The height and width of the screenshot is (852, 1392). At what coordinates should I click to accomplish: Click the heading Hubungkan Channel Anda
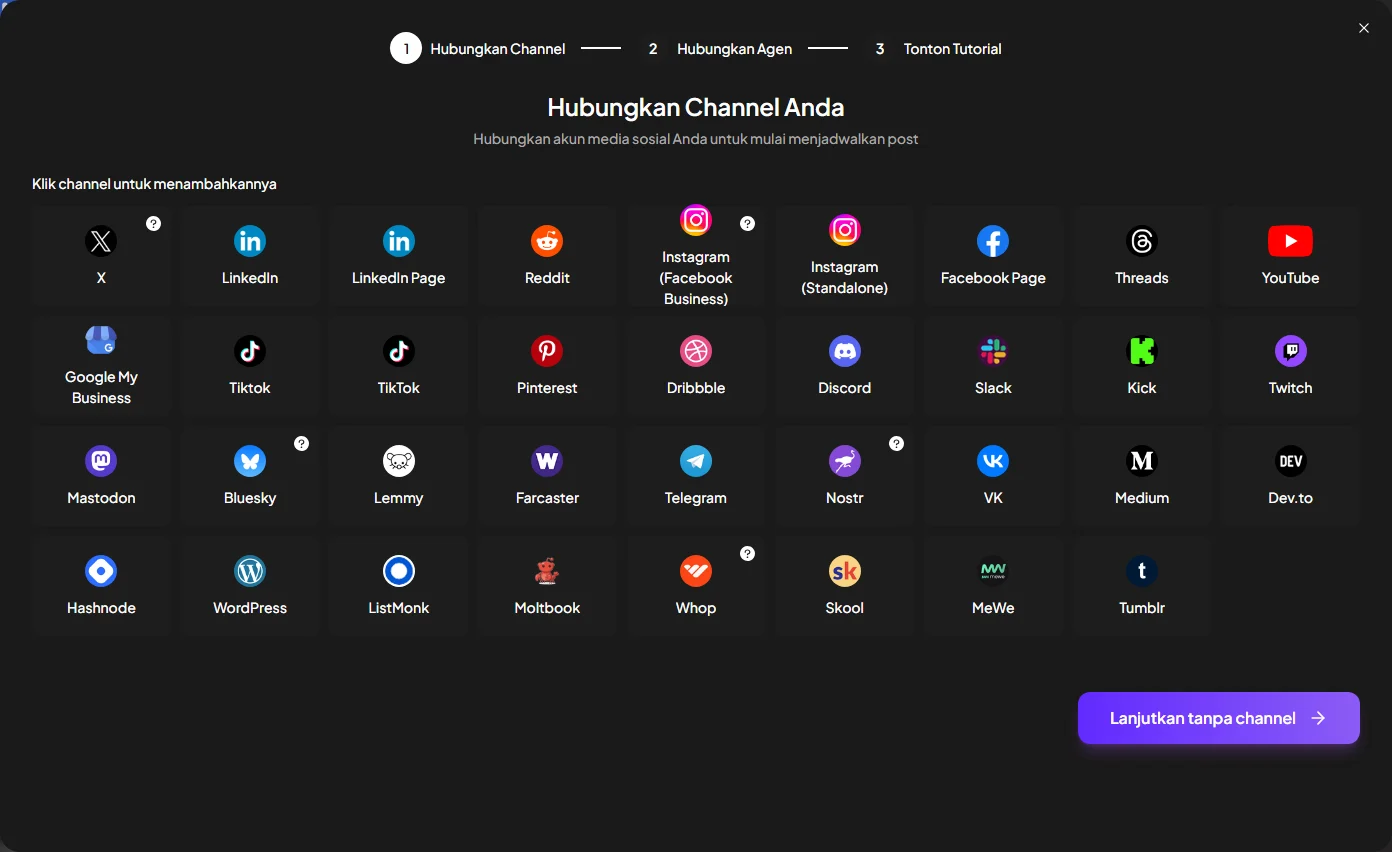[696, 107]
